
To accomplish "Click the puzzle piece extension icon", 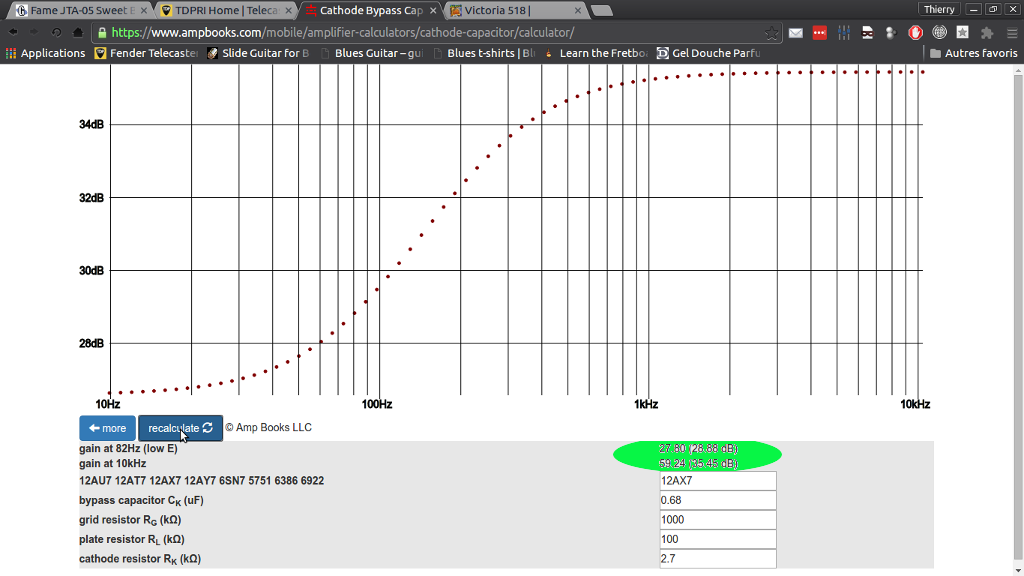I will [x=987, y=33].
